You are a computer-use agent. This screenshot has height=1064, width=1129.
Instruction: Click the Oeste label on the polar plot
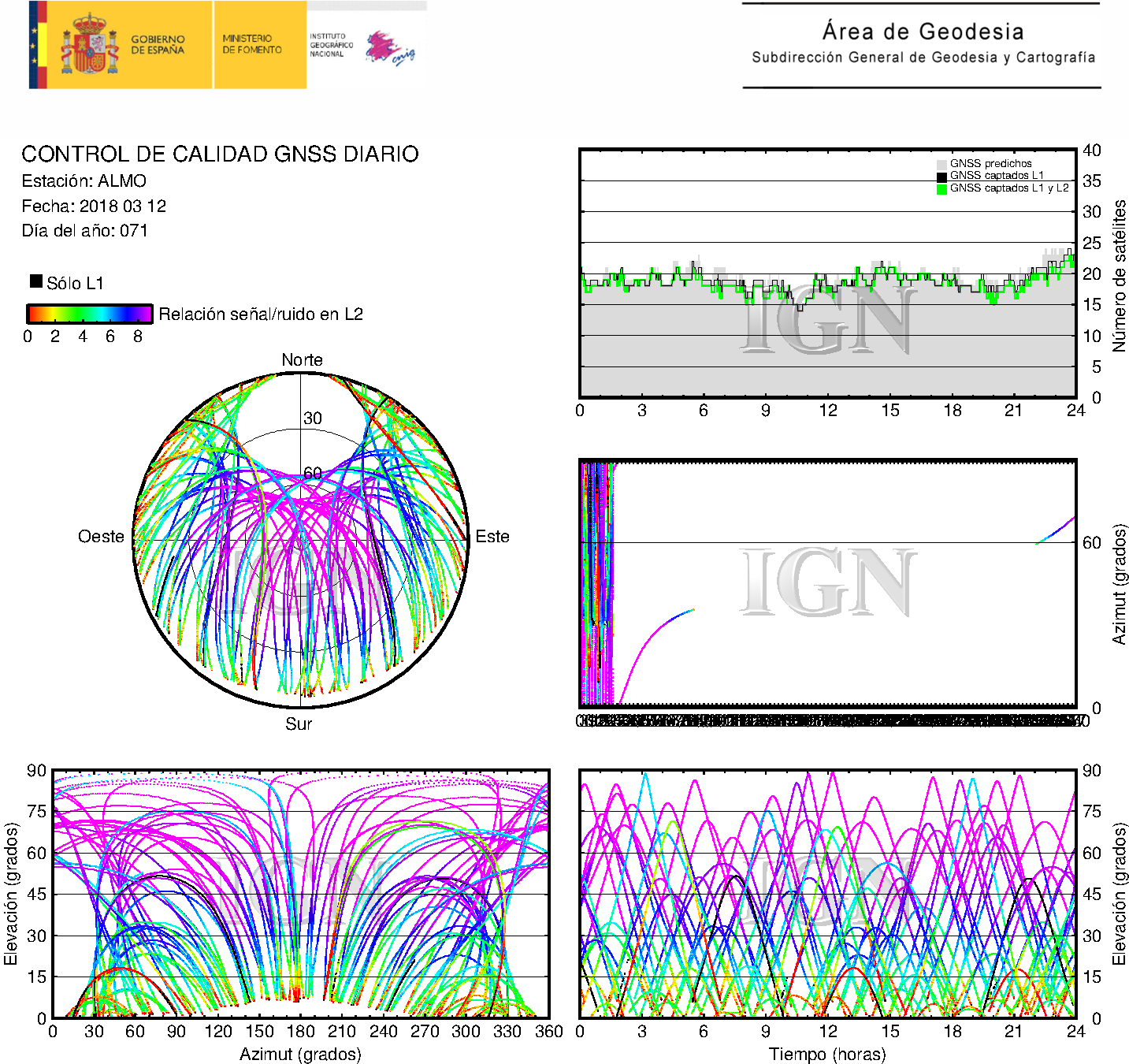(101, 537)
